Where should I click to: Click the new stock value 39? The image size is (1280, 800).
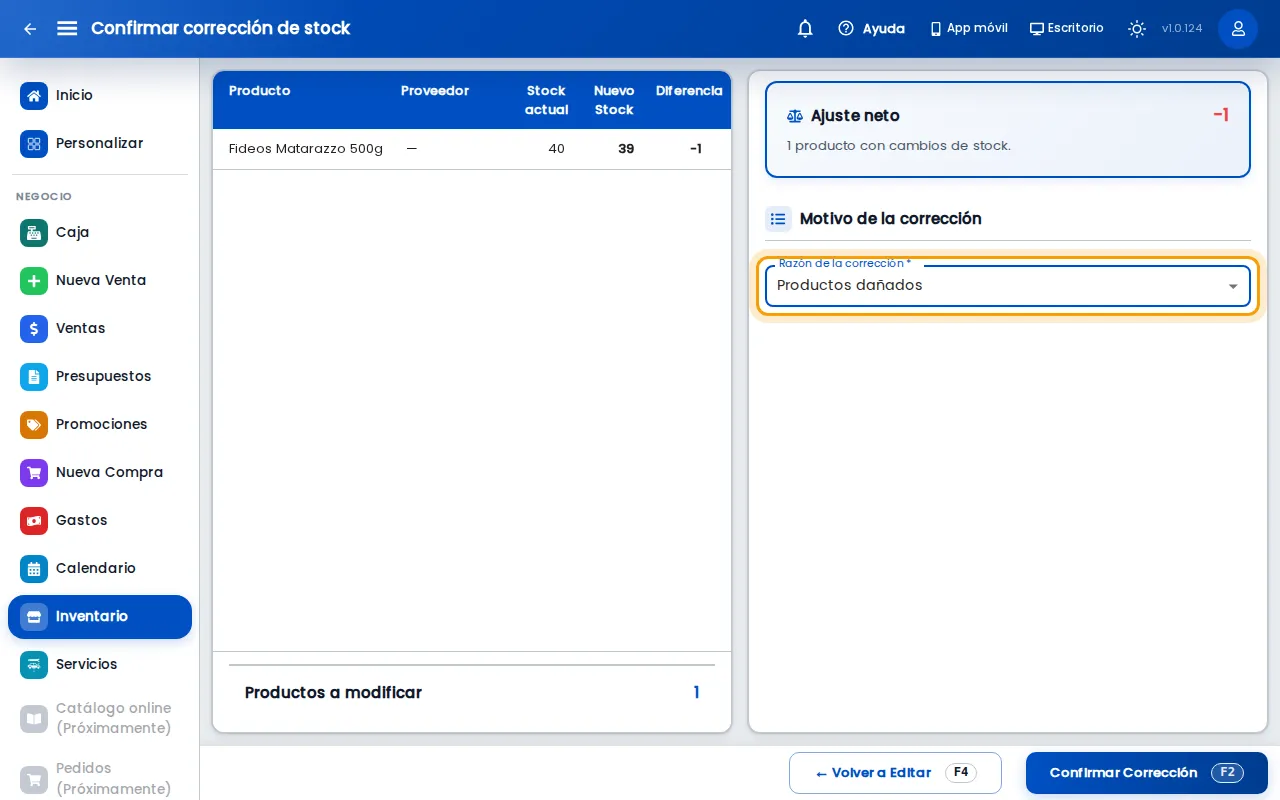tap(626, 149)
